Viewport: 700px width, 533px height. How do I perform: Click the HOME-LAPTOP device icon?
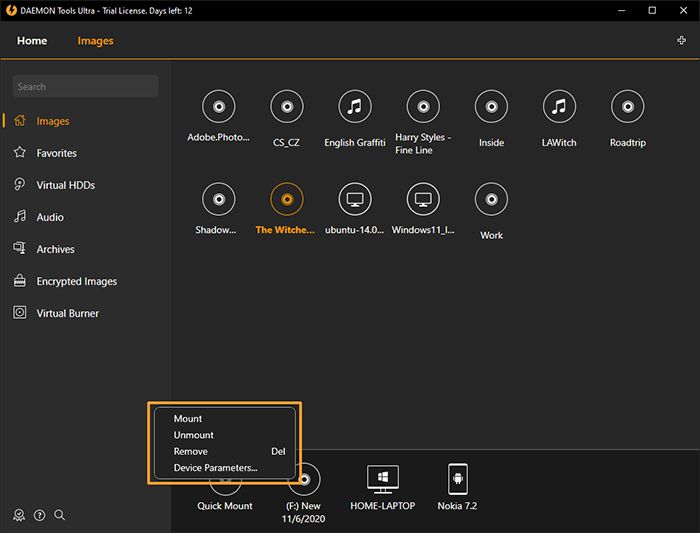point(383,479)
